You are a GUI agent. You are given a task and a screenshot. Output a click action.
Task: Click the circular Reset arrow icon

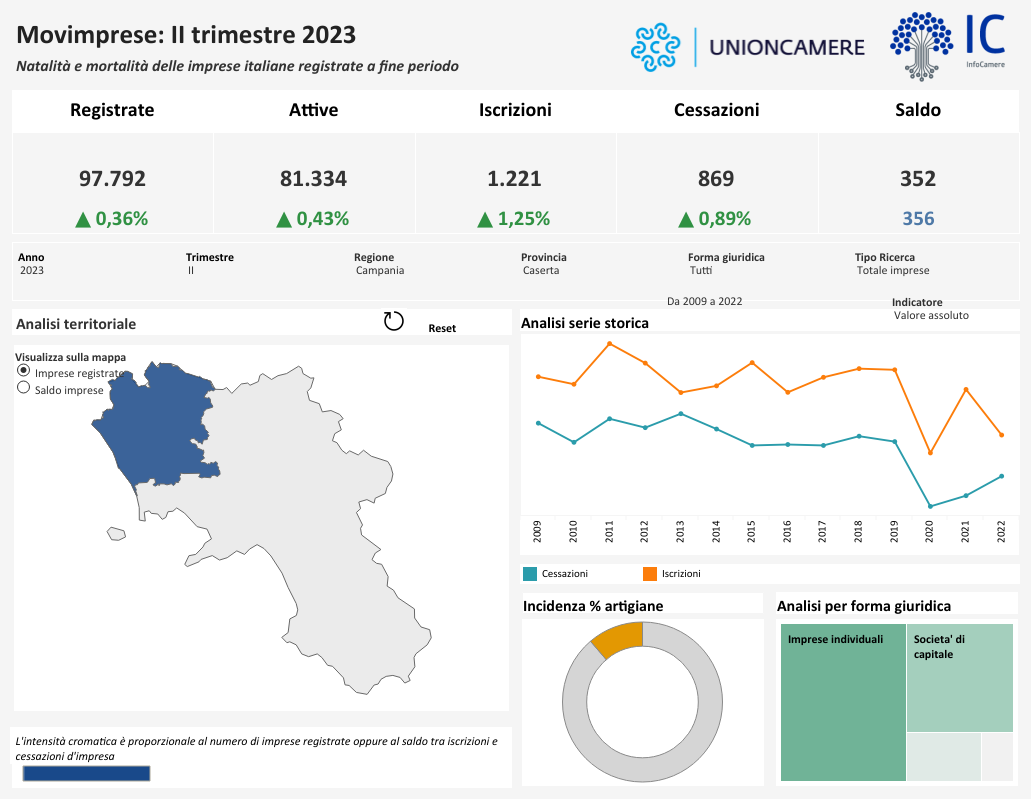click(393, 321)
